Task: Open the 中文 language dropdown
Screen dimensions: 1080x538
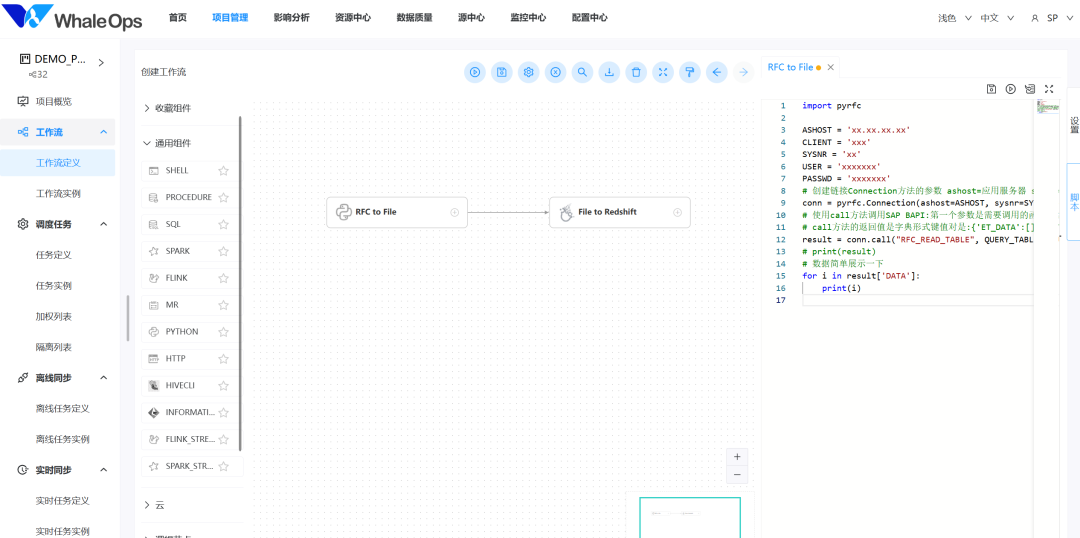Action: (x=997, y=19)
